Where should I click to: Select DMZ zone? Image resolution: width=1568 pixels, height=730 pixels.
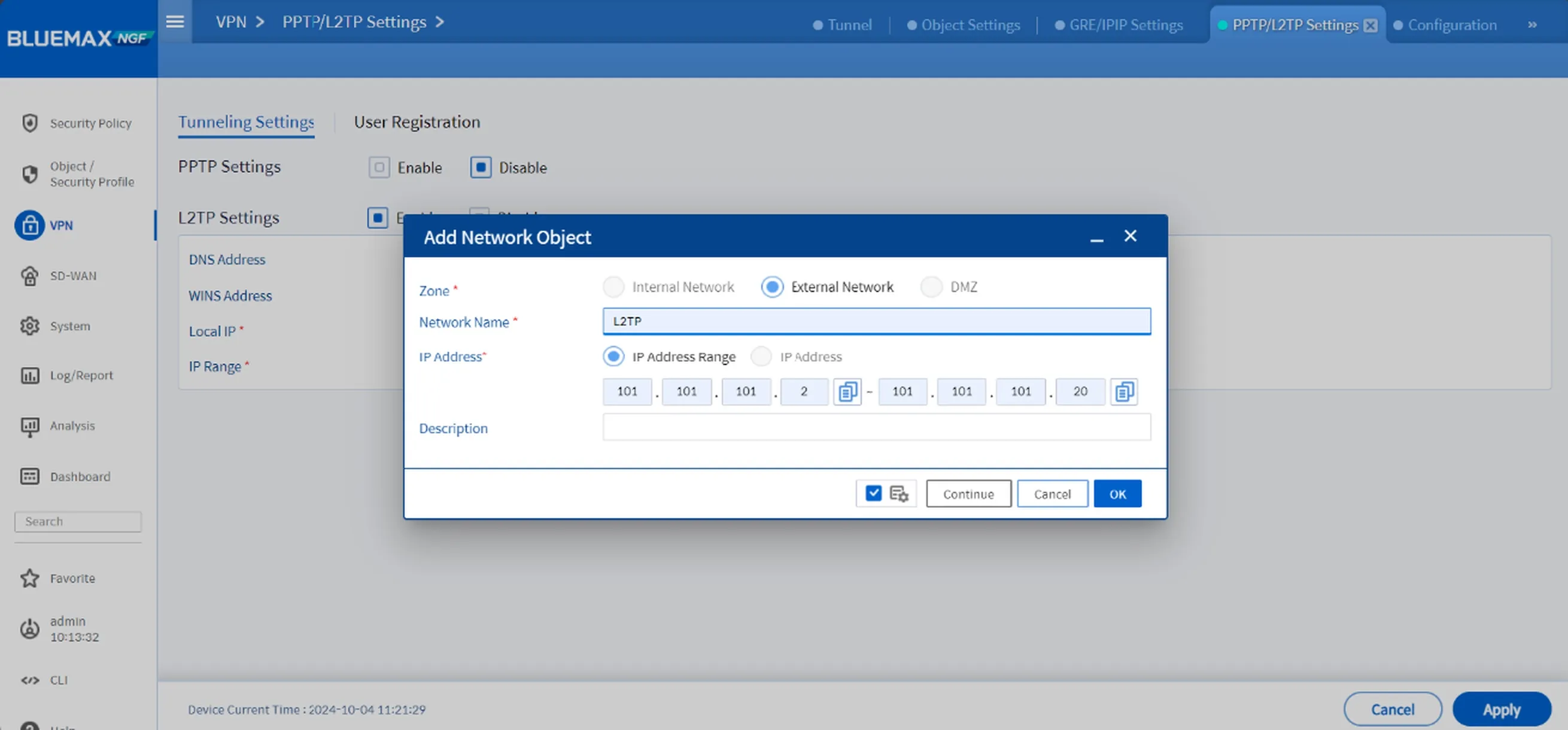(931, 287)
